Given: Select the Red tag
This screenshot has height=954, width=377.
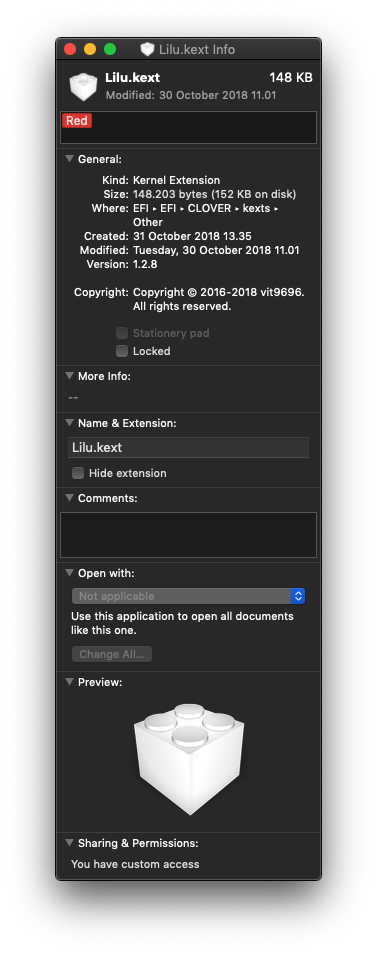Looking at the screenshot, I should (77, 120).
